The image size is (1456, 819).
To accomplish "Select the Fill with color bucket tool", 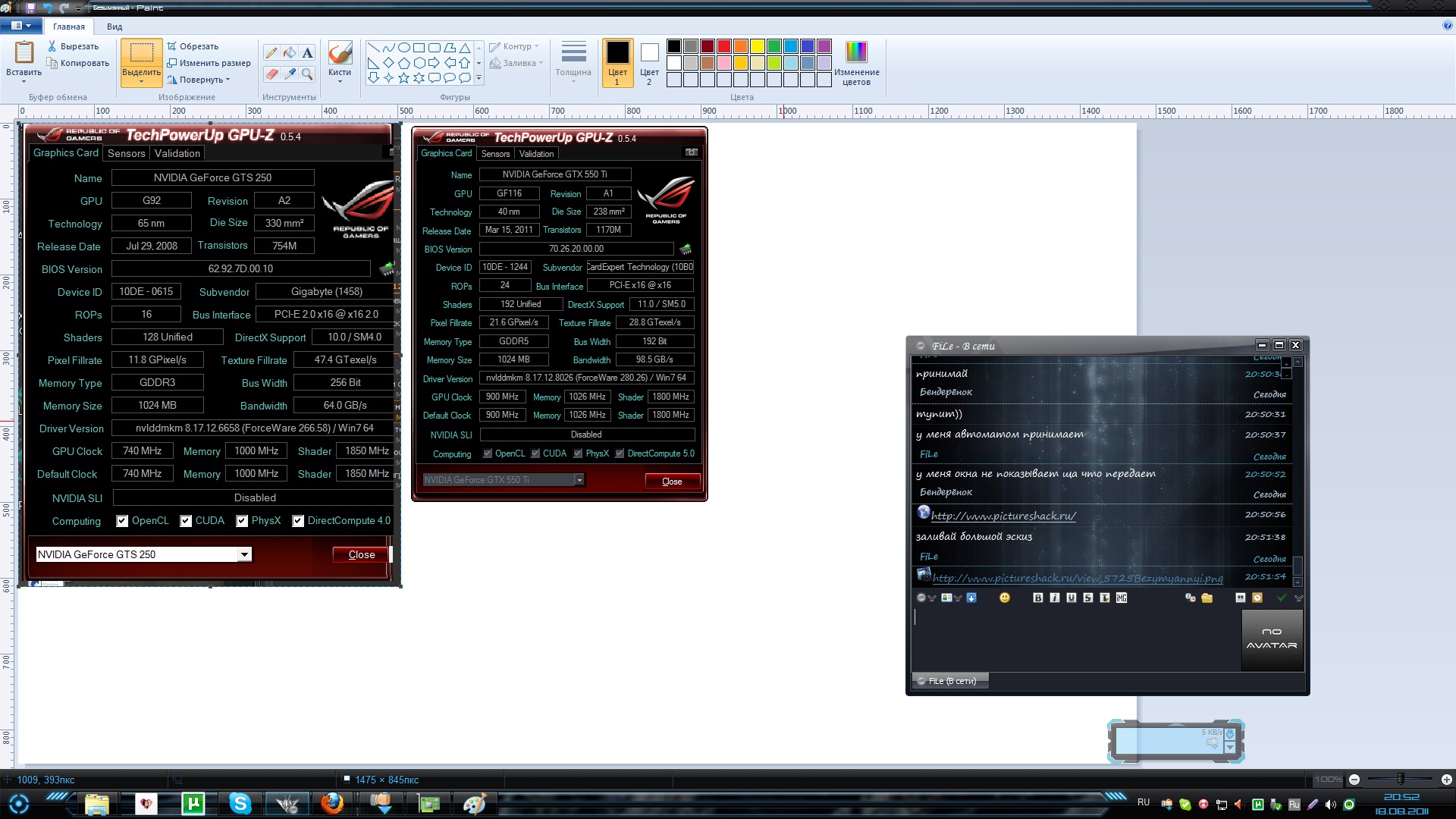I will pos(290,53).
